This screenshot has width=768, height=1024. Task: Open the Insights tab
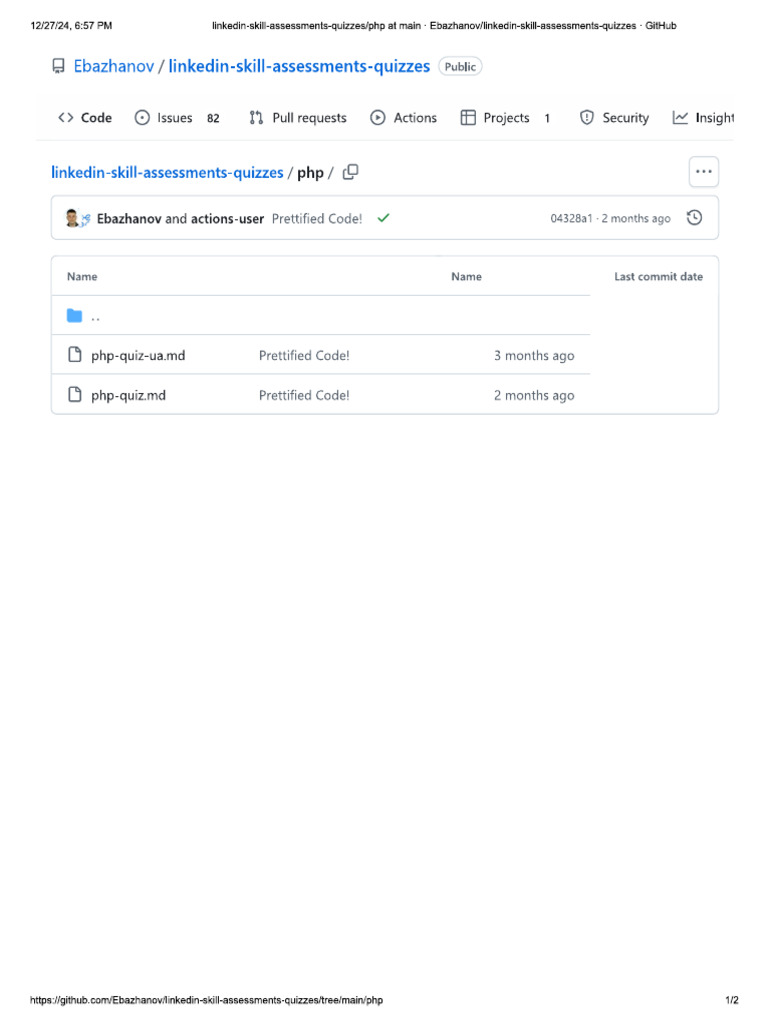coord(704,118)
